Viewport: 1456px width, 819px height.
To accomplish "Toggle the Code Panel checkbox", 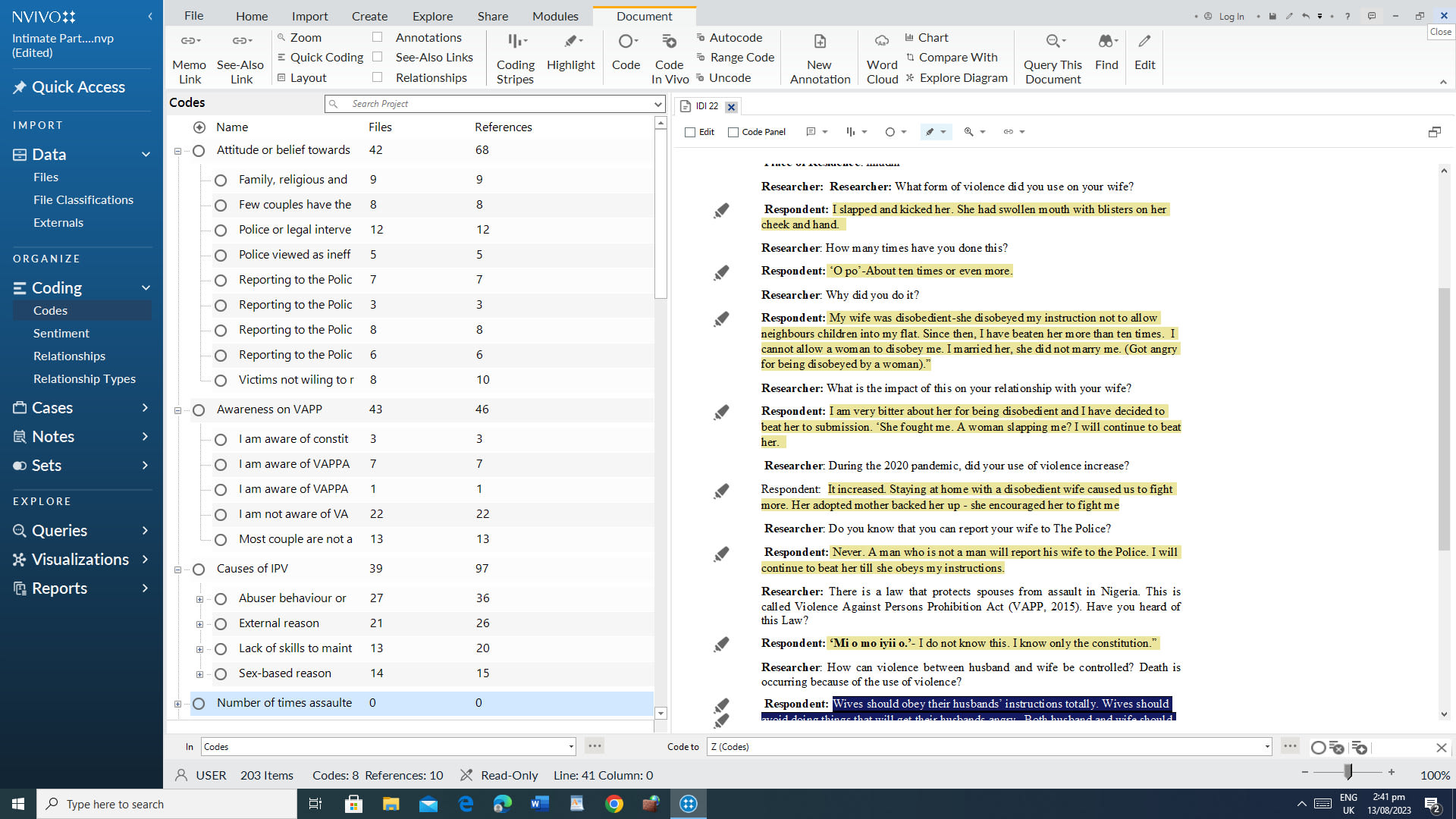I will pos(733,132).
